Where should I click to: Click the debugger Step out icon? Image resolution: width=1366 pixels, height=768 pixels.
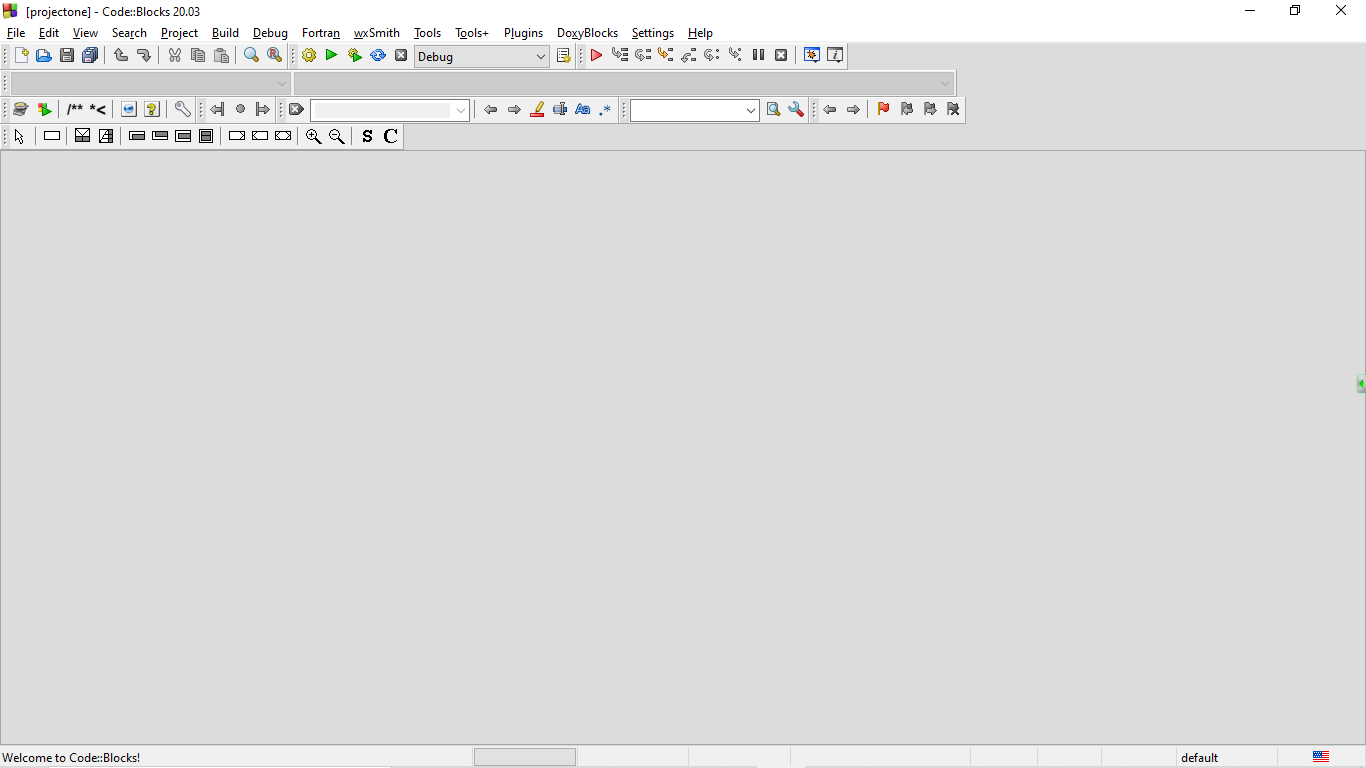tap(689, 56)
